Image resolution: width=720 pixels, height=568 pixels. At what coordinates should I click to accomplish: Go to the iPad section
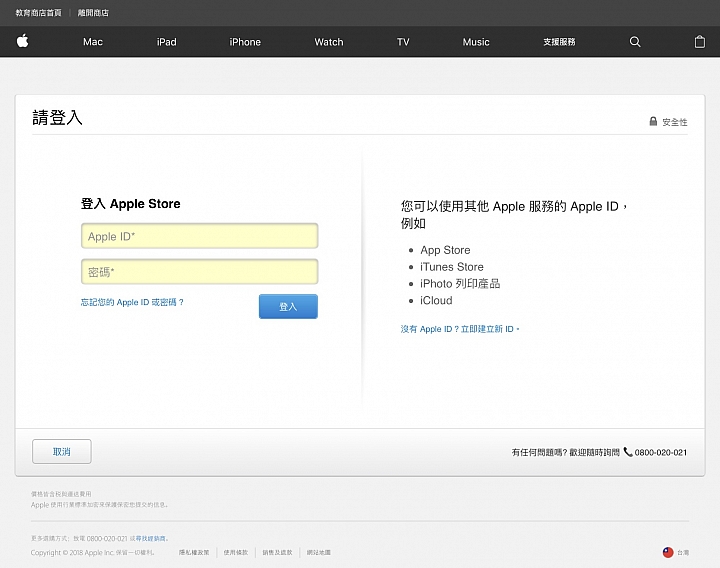pyautogui.click(x=166, y=42)
